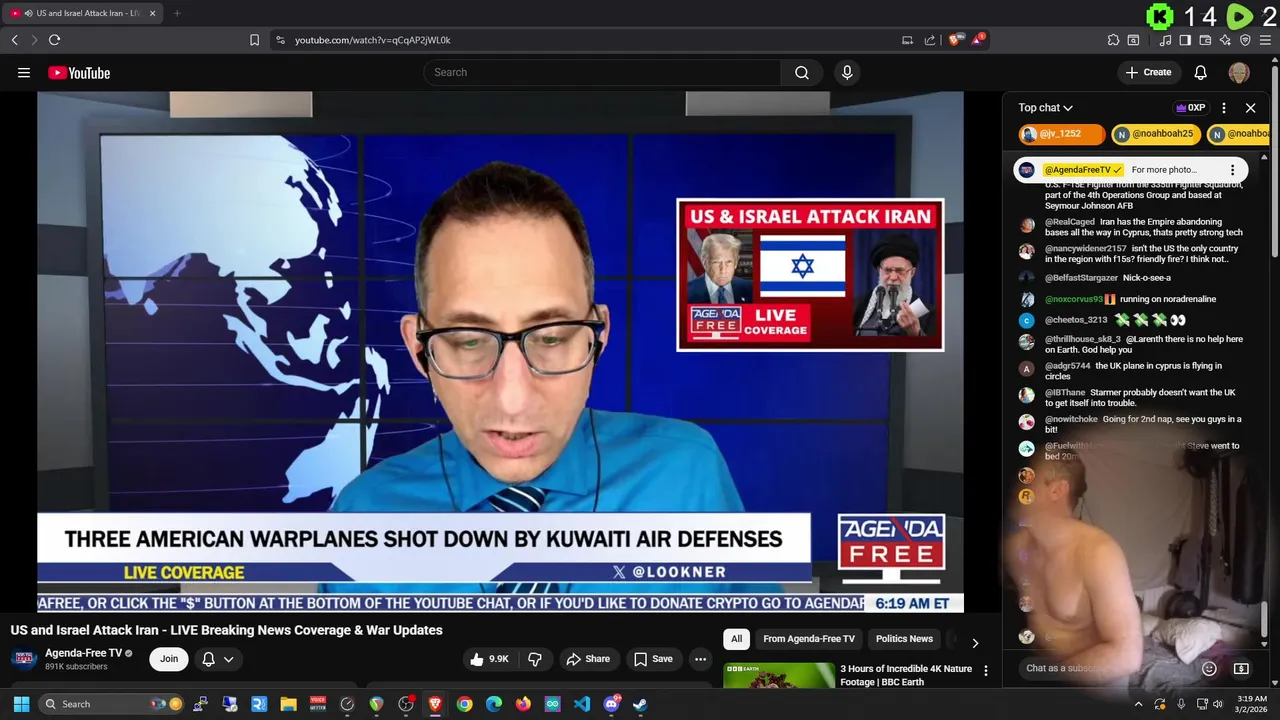1280x720 pixels.
Task: Open Brave VPN shield icon
Action: coord(1245,40)
